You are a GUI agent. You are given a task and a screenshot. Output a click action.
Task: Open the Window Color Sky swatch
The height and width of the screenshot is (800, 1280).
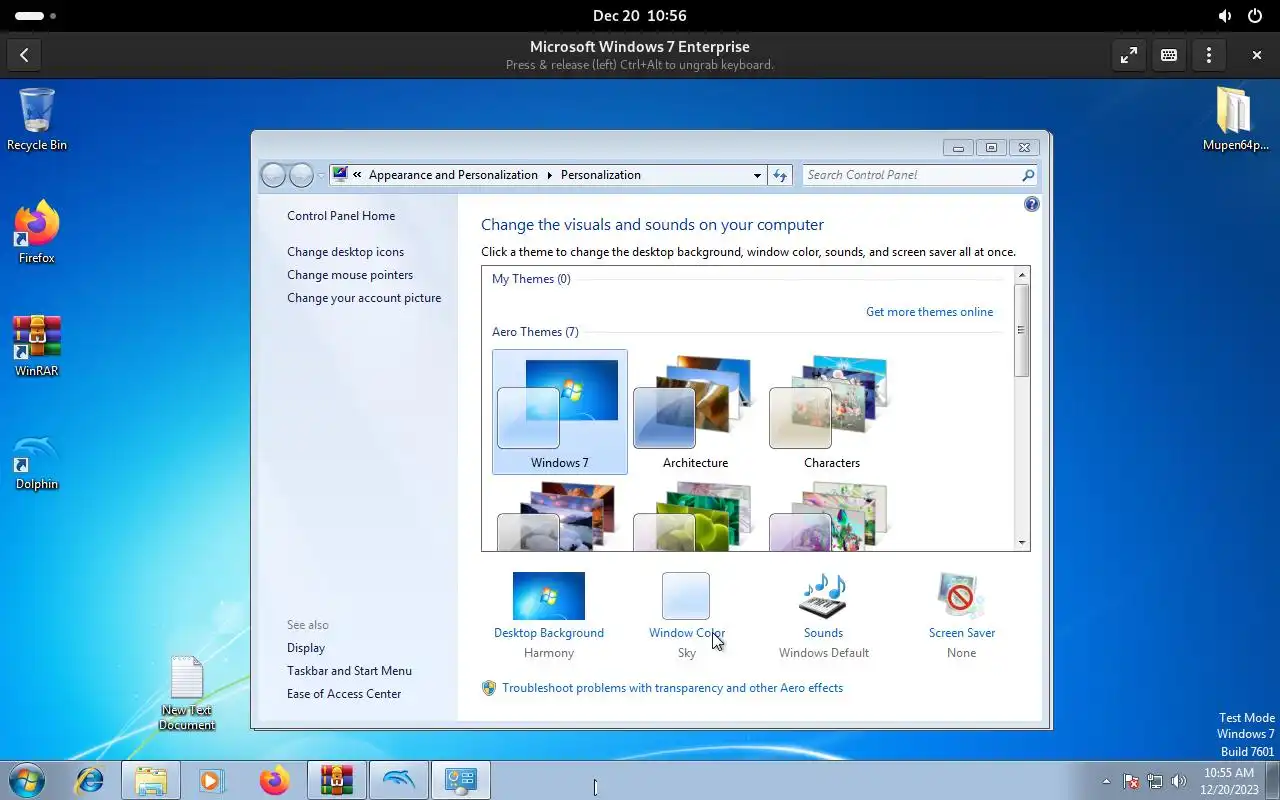[x=686, y=597]
